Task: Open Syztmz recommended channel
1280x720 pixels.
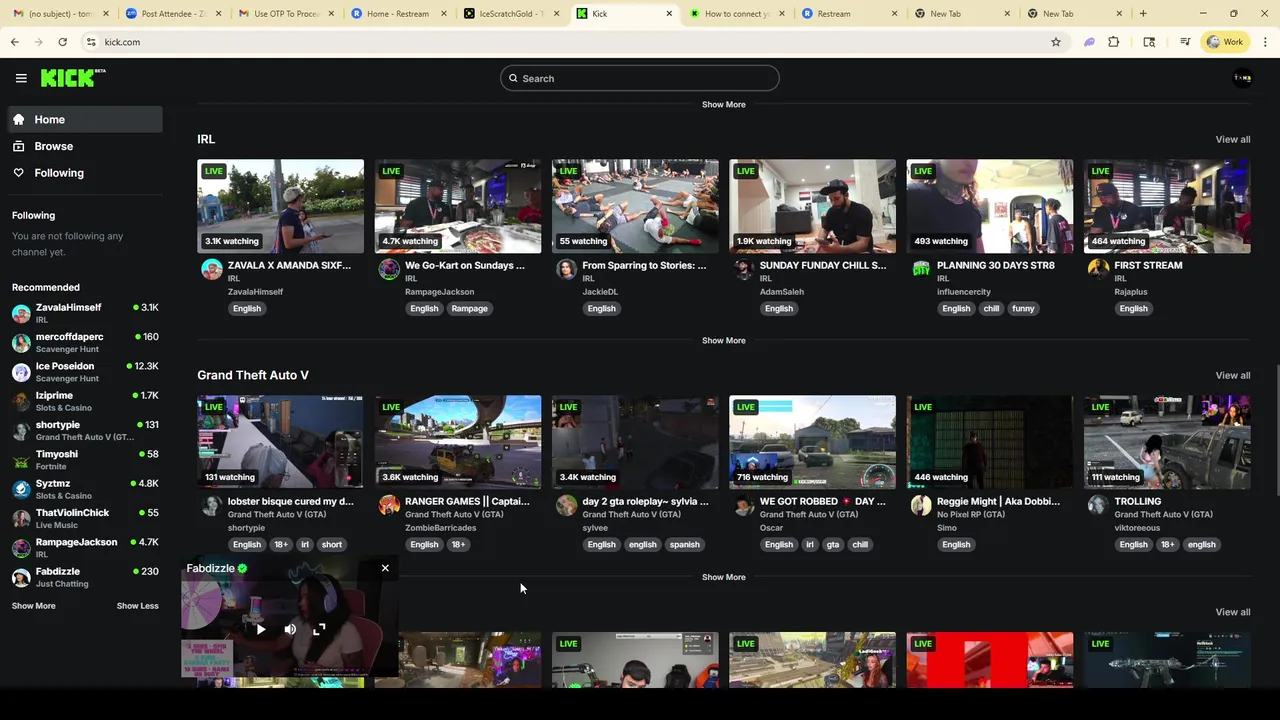Action: click(85, 489)
